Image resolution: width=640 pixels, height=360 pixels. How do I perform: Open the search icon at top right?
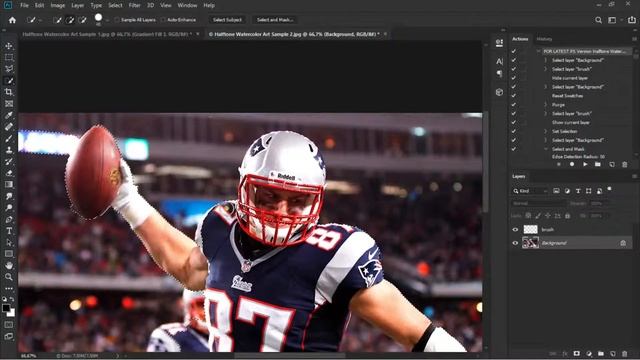point(598,20)
